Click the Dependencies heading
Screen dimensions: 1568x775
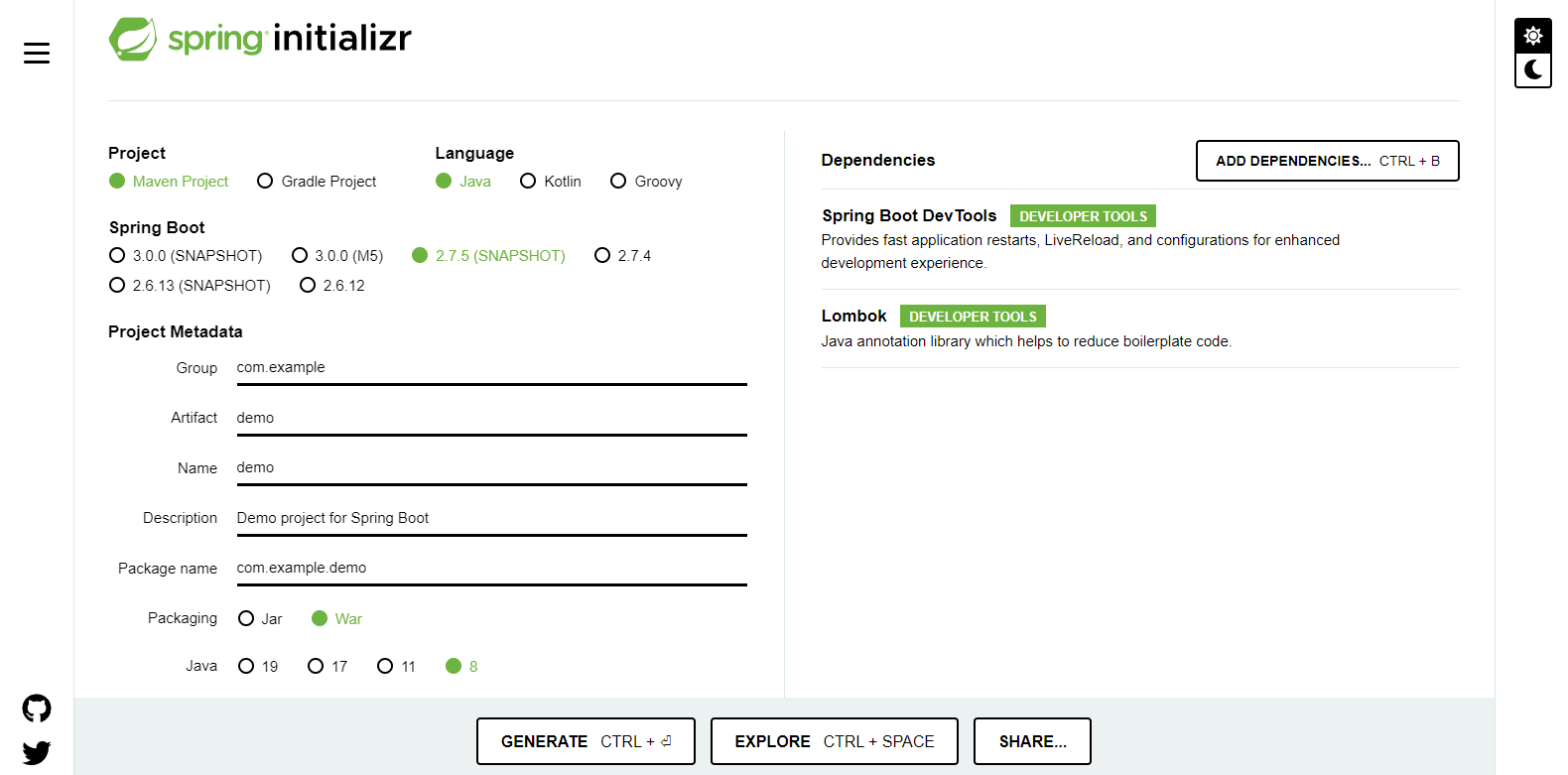point(878,160)
